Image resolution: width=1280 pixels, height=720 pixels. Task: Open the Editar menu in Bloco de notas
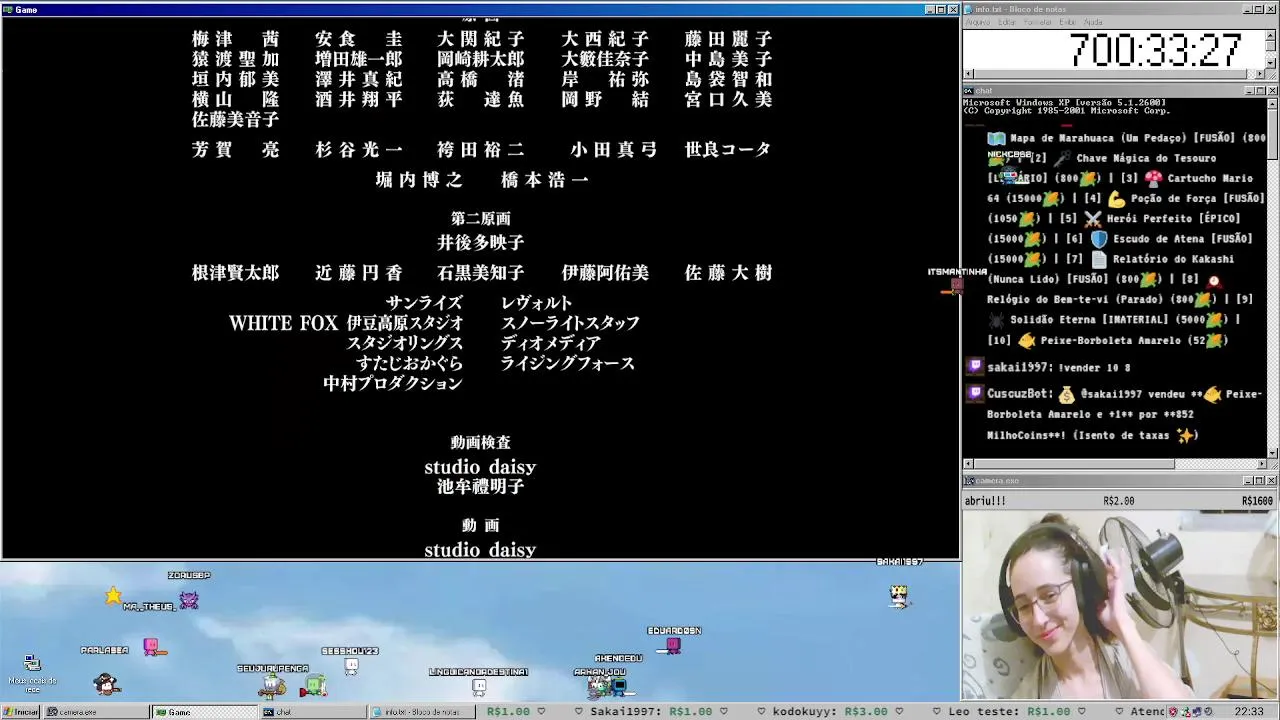pos(1007,22)
